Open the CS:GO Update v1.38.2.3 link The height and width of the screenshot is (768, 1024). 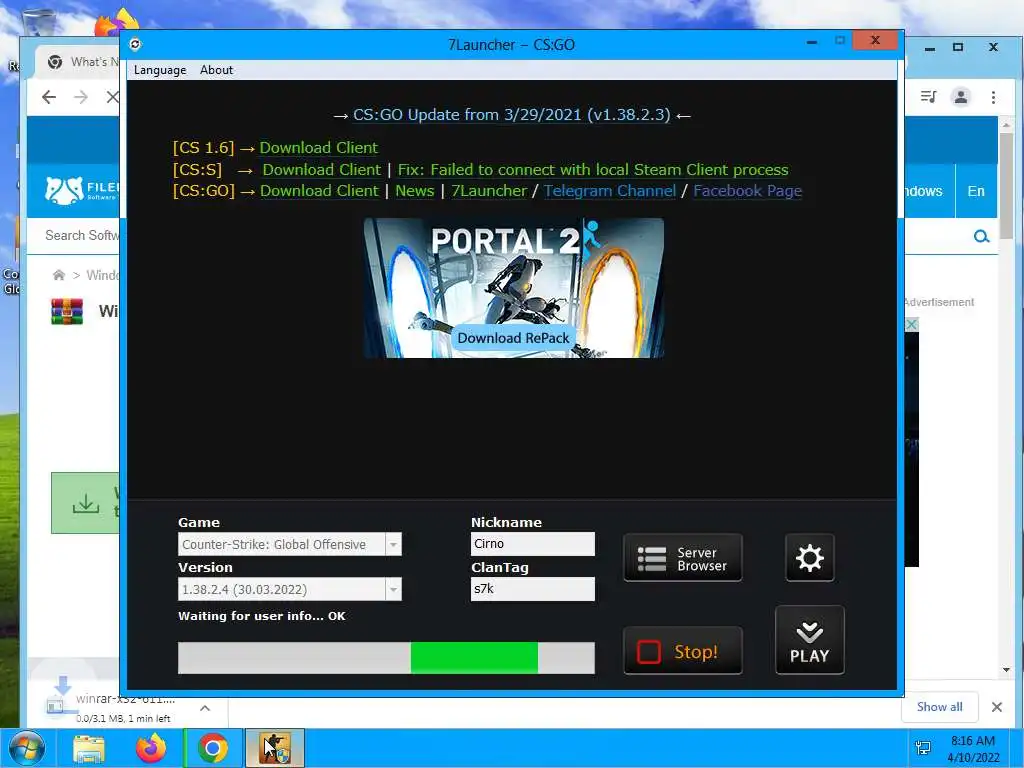tap(511, 115)
